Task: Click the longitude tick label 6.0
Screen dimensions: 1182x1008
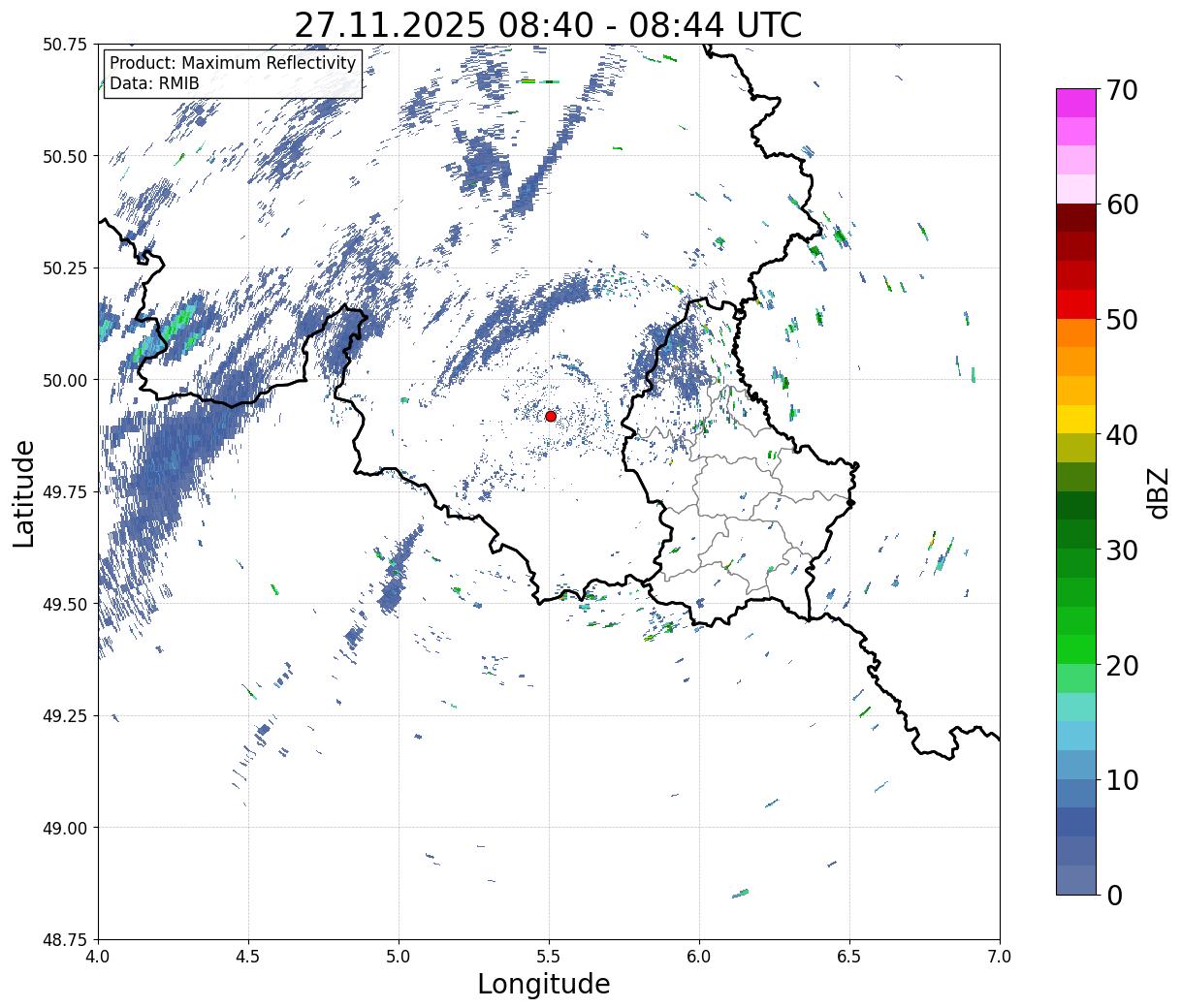Action: 699,957
